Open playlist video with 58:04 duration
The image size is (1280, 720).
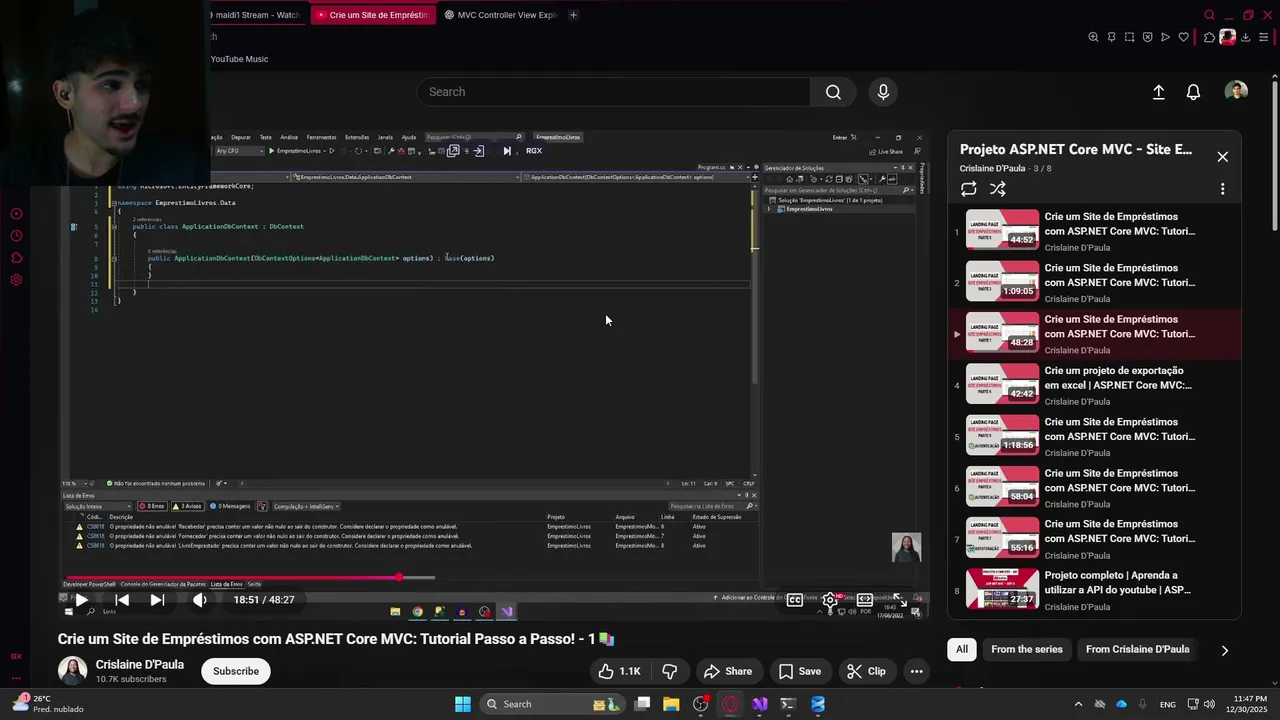tap(1095, 488)
